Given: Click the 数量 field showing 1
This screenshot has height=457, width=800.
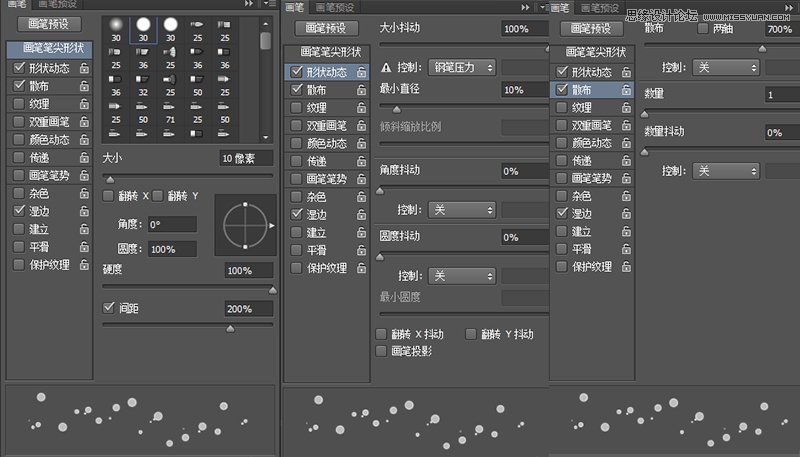Looking at the screenshot, I should pos(782,94).
